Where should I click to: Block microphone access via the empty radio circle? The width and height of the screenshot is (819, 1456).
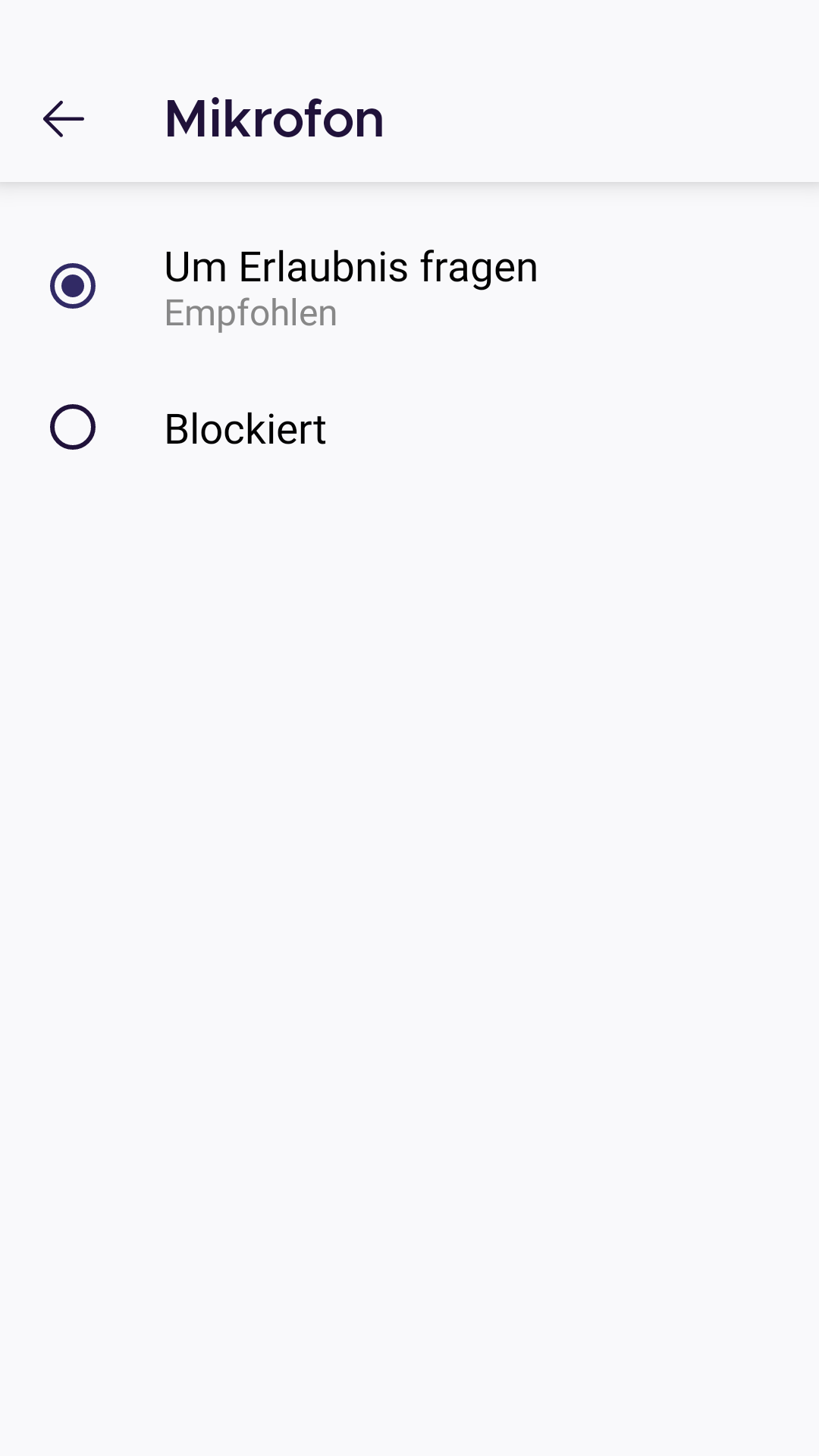pyautogui.click(x=73, y=427)
